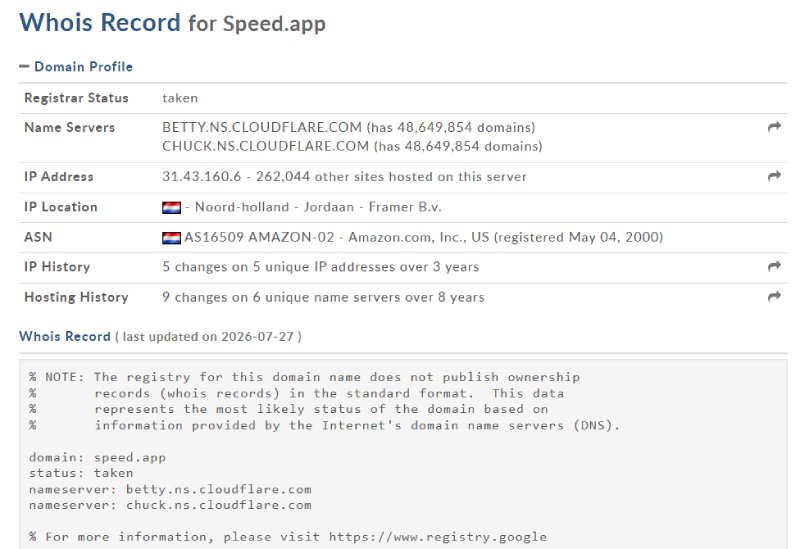
Task: Click the IP Address label
Action: pos(59,177)
